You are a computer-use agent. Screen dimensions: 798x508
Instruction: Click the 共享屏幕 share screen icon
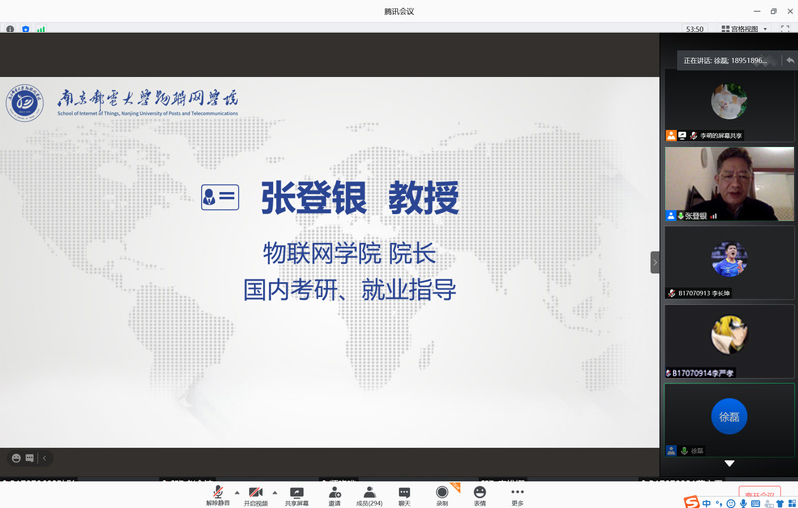point(297,494)
